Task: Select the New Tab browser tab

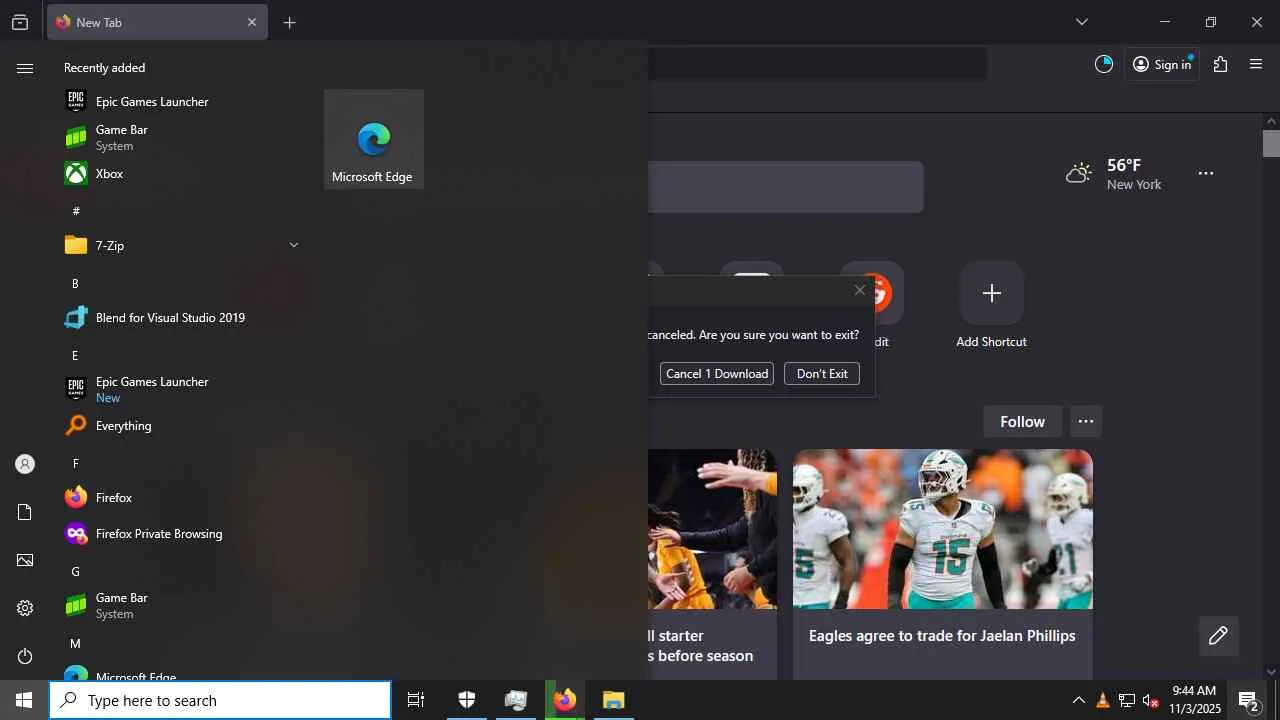Action: (157, 22)
